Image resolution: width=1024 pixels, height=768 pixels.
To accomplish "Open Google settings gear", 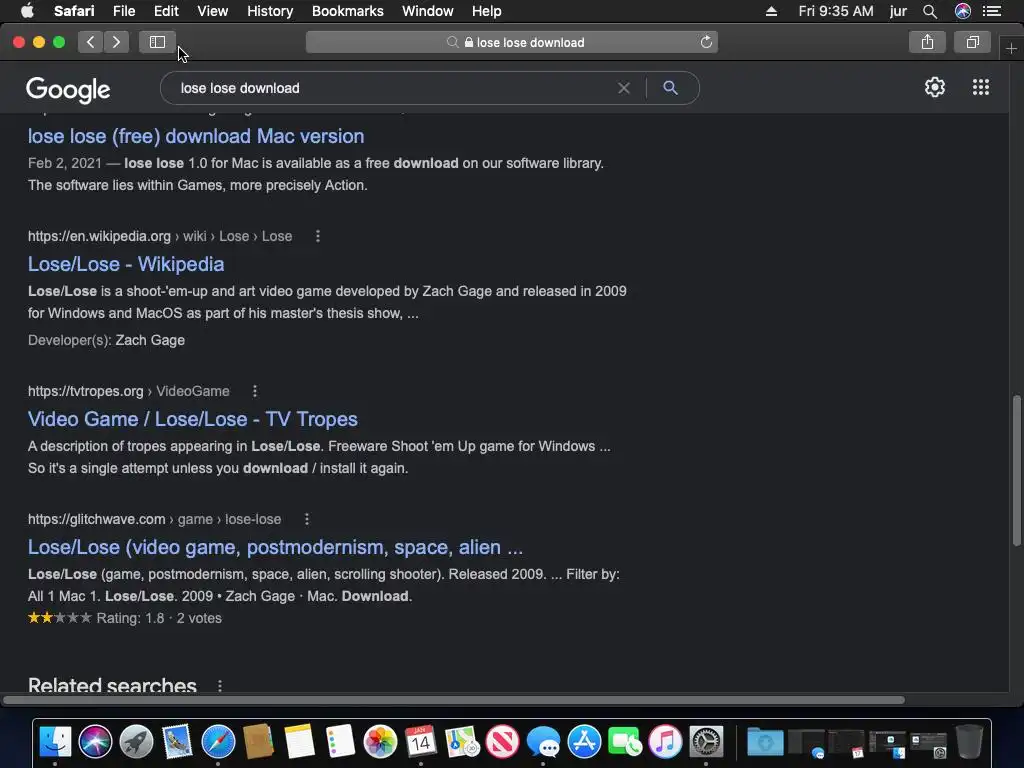I will coord(935,88).
